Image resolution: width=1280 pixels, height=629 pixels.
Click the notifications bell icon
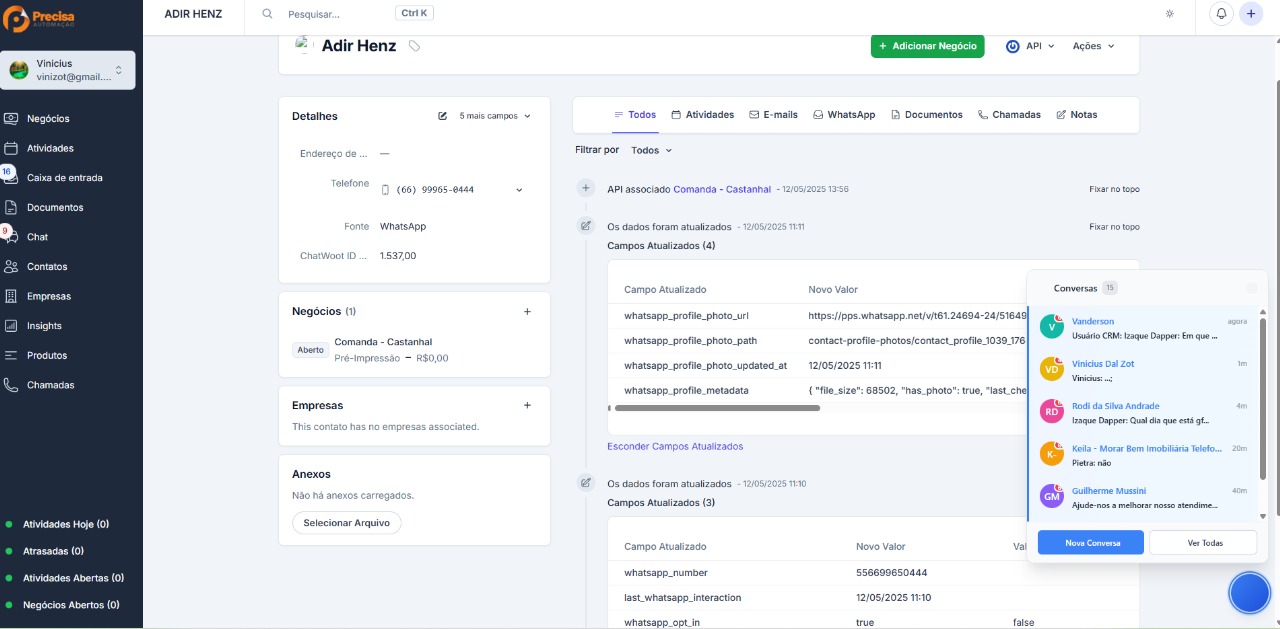coord(1221,14)
